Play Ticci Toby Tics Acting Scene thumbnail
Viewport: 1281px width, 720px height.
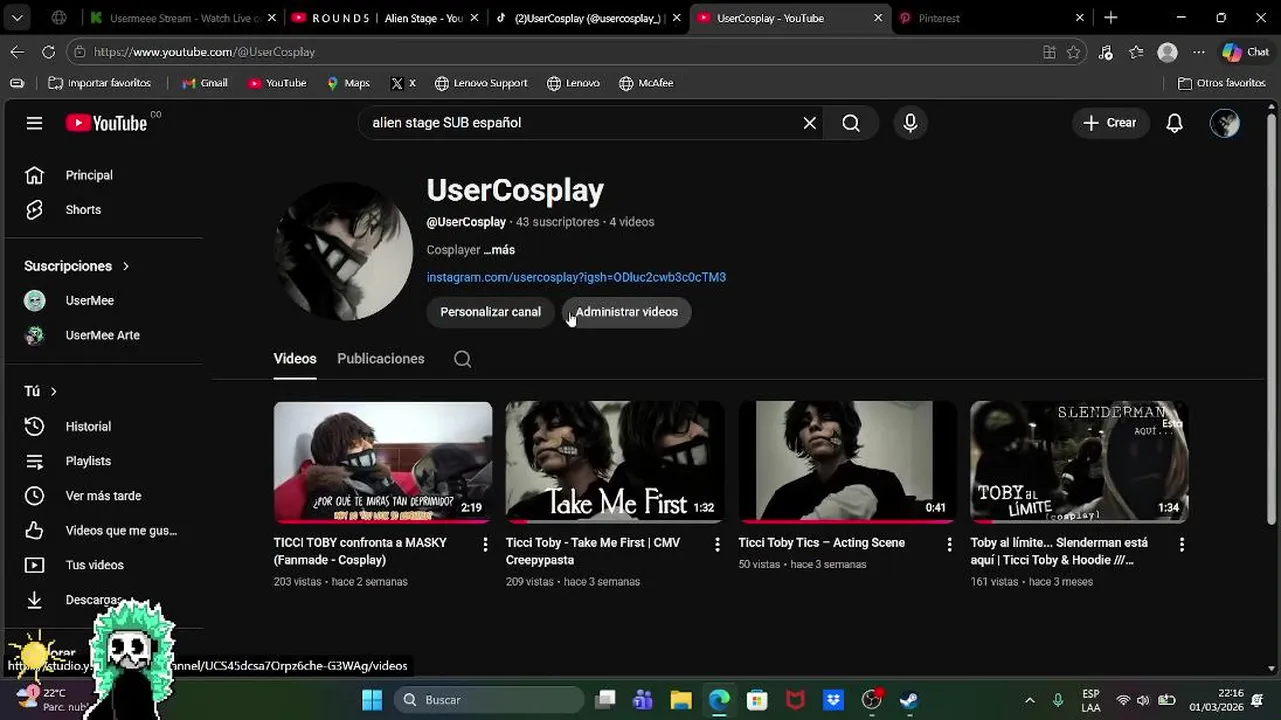[x=847, y=462]
